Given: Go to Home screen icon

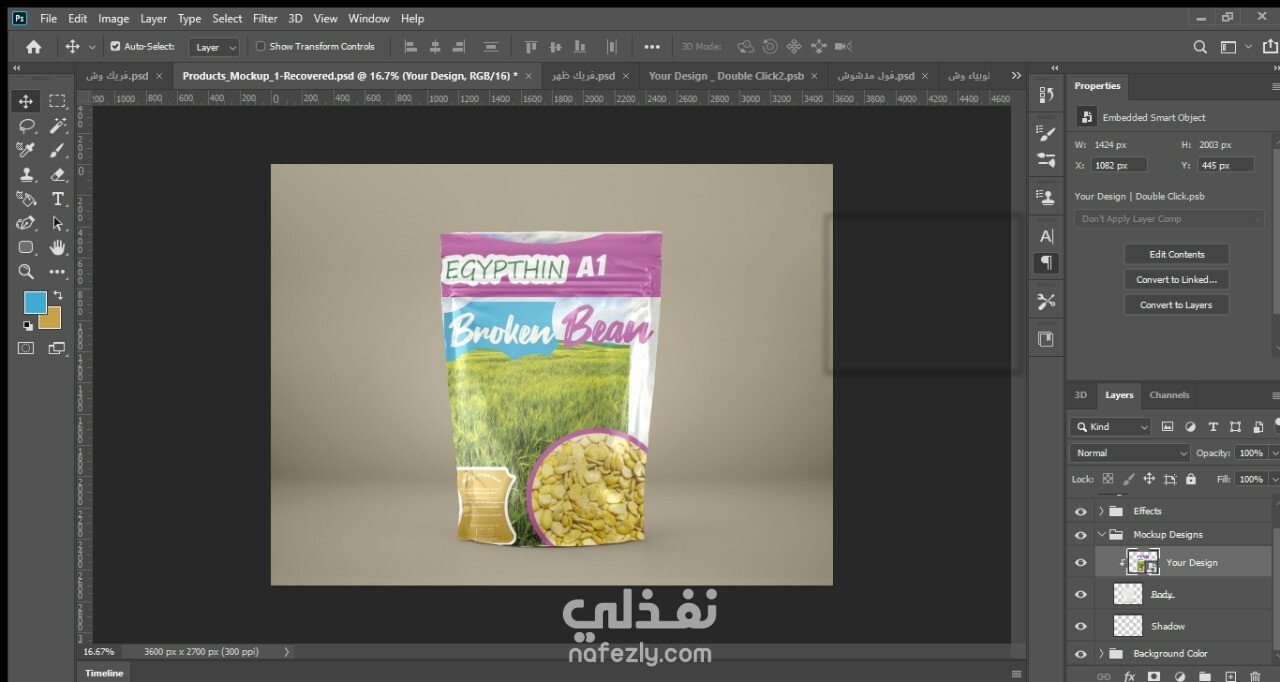Looking at the screenshot, I should point(33,46).
